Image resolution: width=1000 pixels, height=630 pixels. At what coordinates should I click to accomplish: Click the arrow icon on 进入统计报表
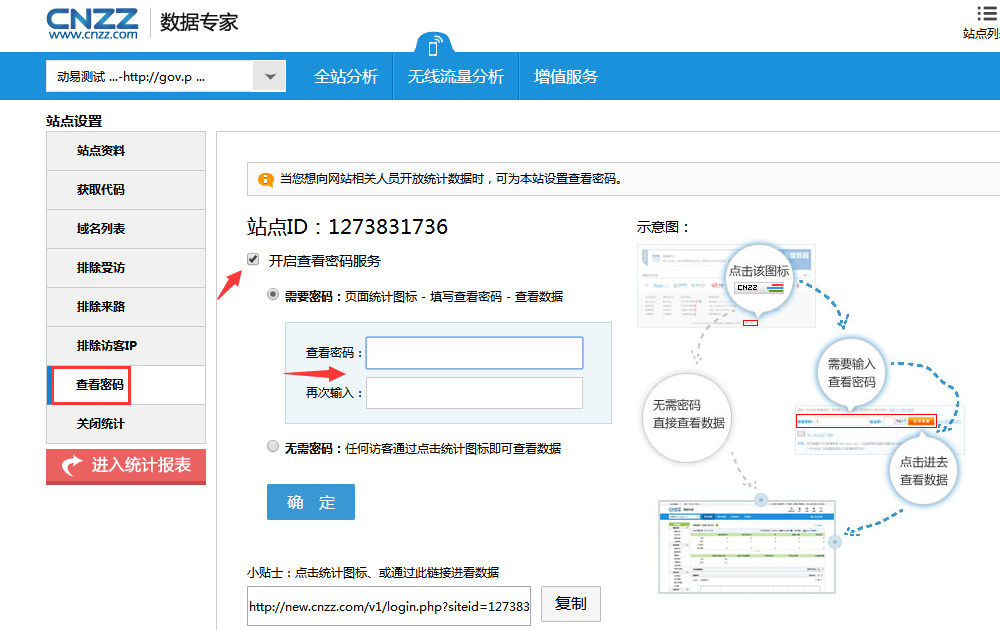[72, 466]
